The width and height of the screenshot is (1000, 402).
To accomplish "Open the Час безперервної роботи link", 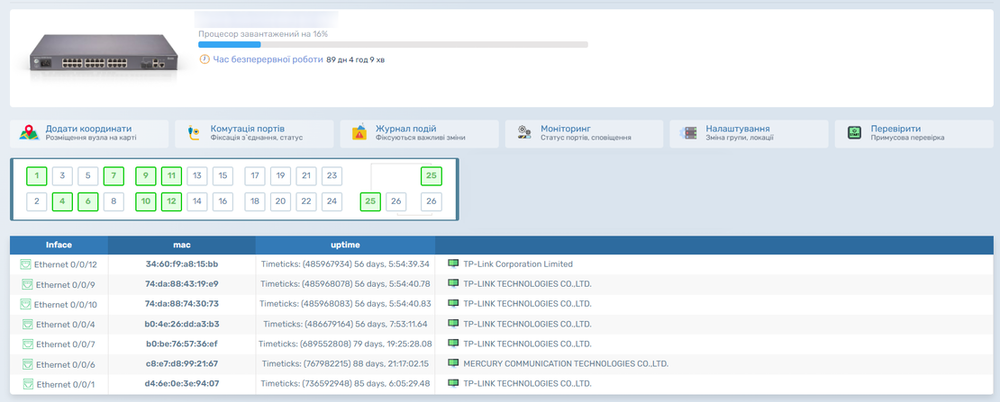I will [267, 60].
